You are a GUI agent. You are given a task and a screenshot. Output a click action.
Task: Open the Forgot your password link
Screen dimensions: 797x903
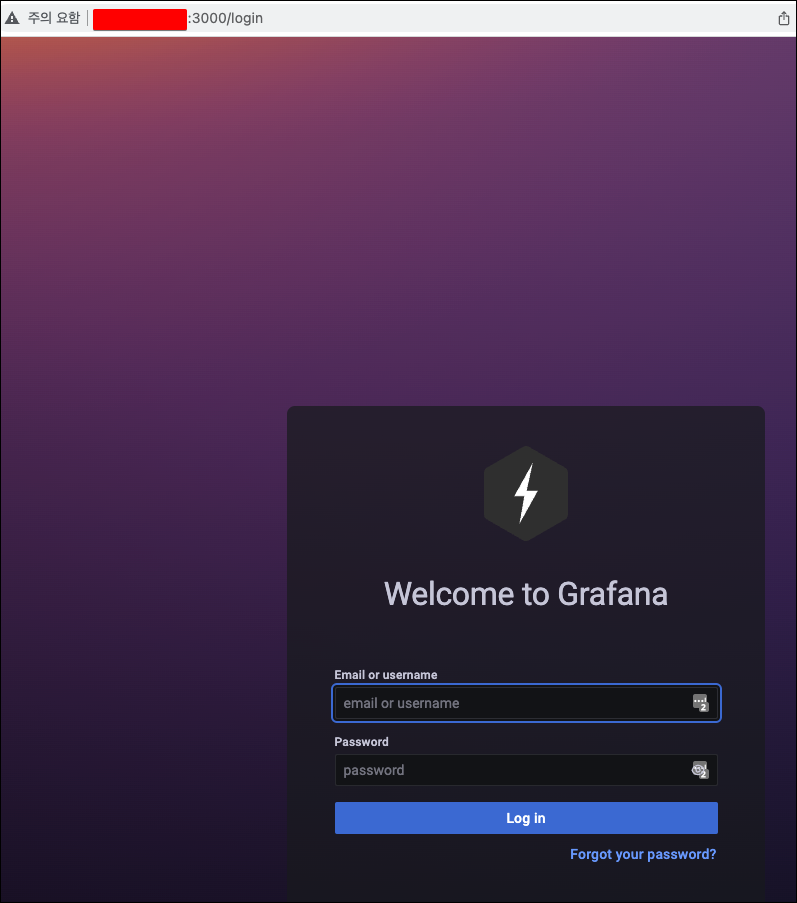coord(643,854)
